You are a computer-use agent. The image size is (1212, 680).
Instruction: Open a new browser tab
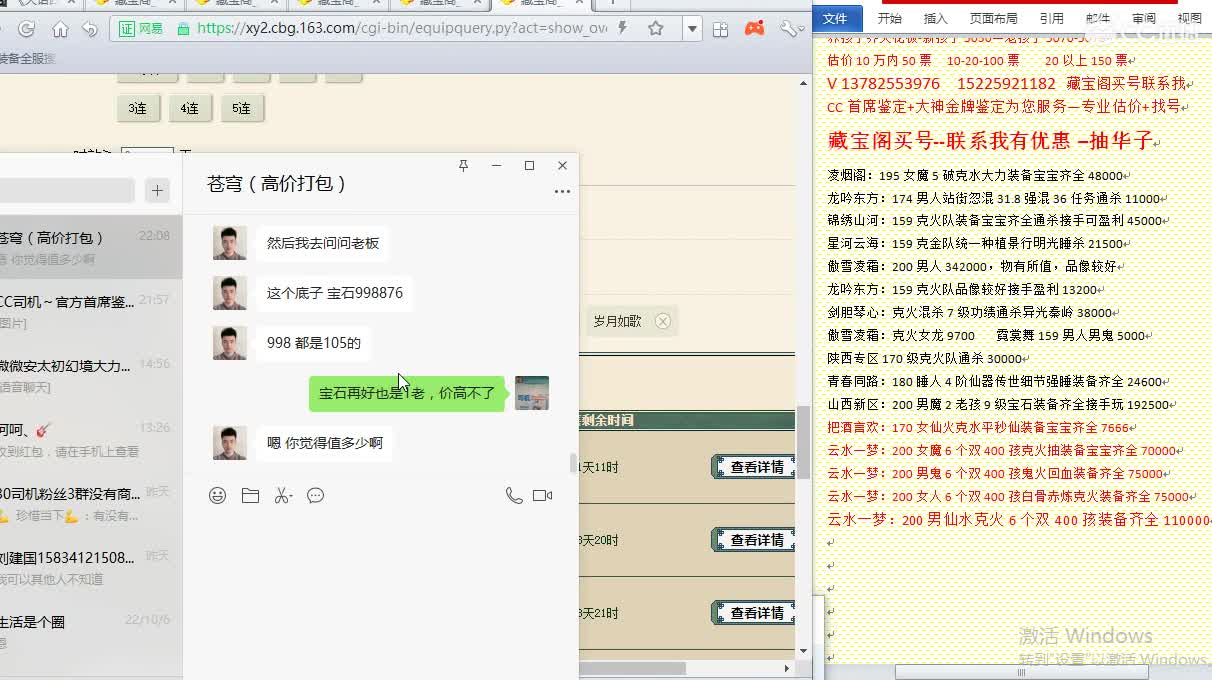(x=613, y=3)
